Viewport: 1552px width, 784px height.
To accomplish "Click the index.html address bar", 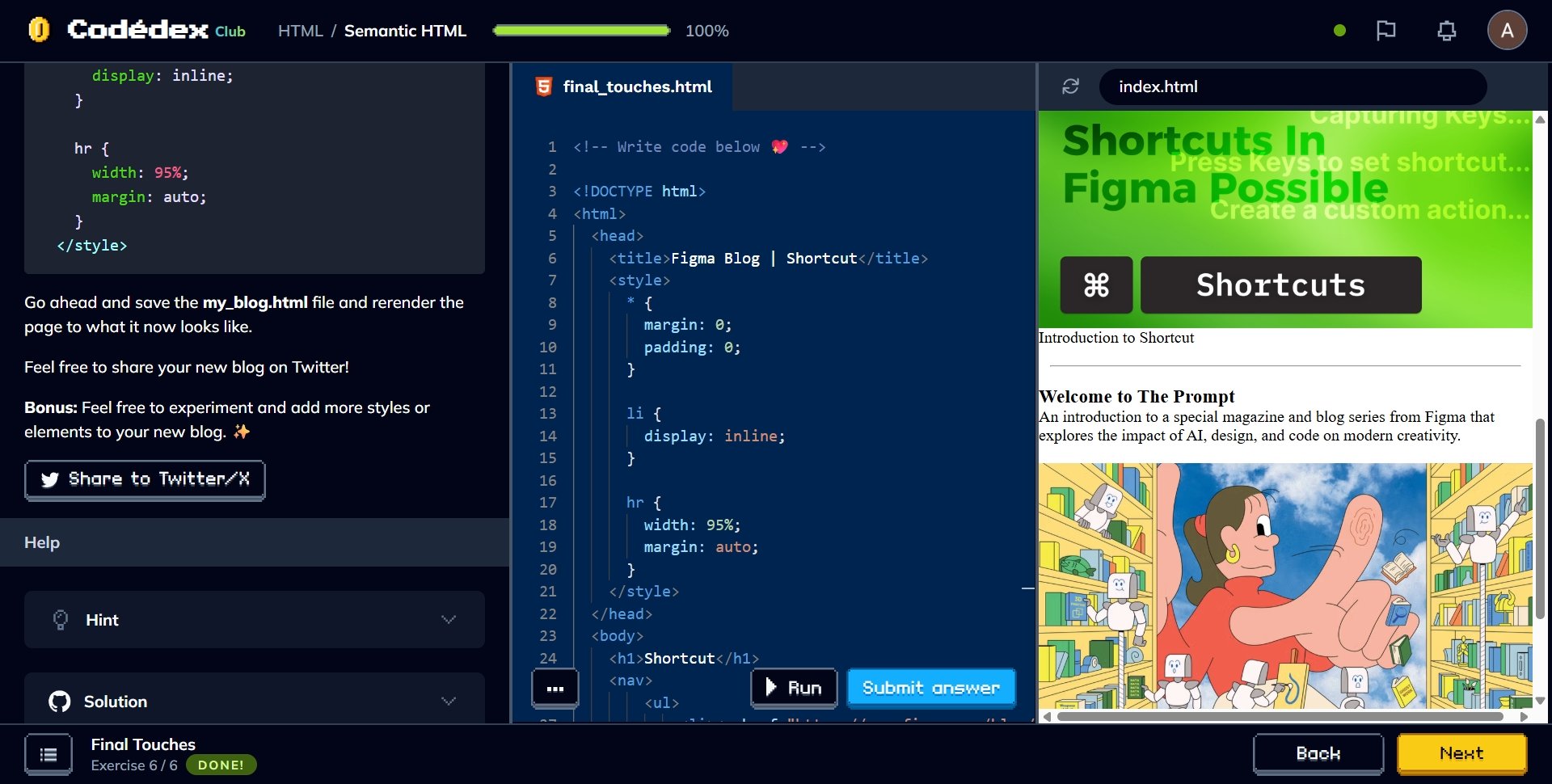I will click(x=1292, y=86).
